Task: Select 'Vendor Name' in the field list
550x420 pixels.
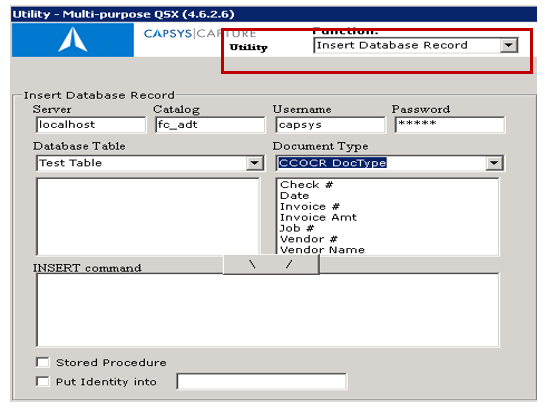Action: point(322,249)
